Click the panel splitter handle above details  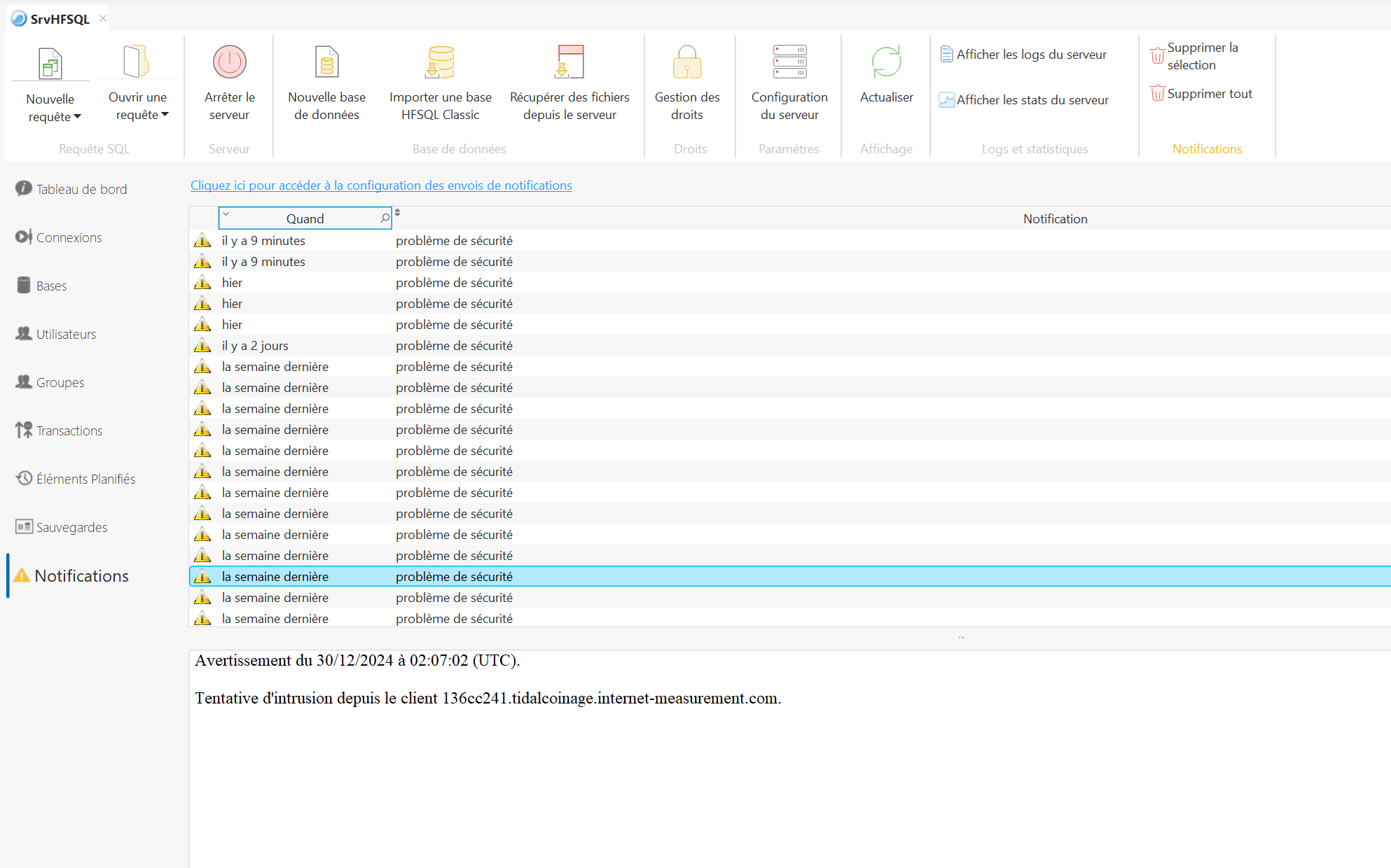coord(961,638)
